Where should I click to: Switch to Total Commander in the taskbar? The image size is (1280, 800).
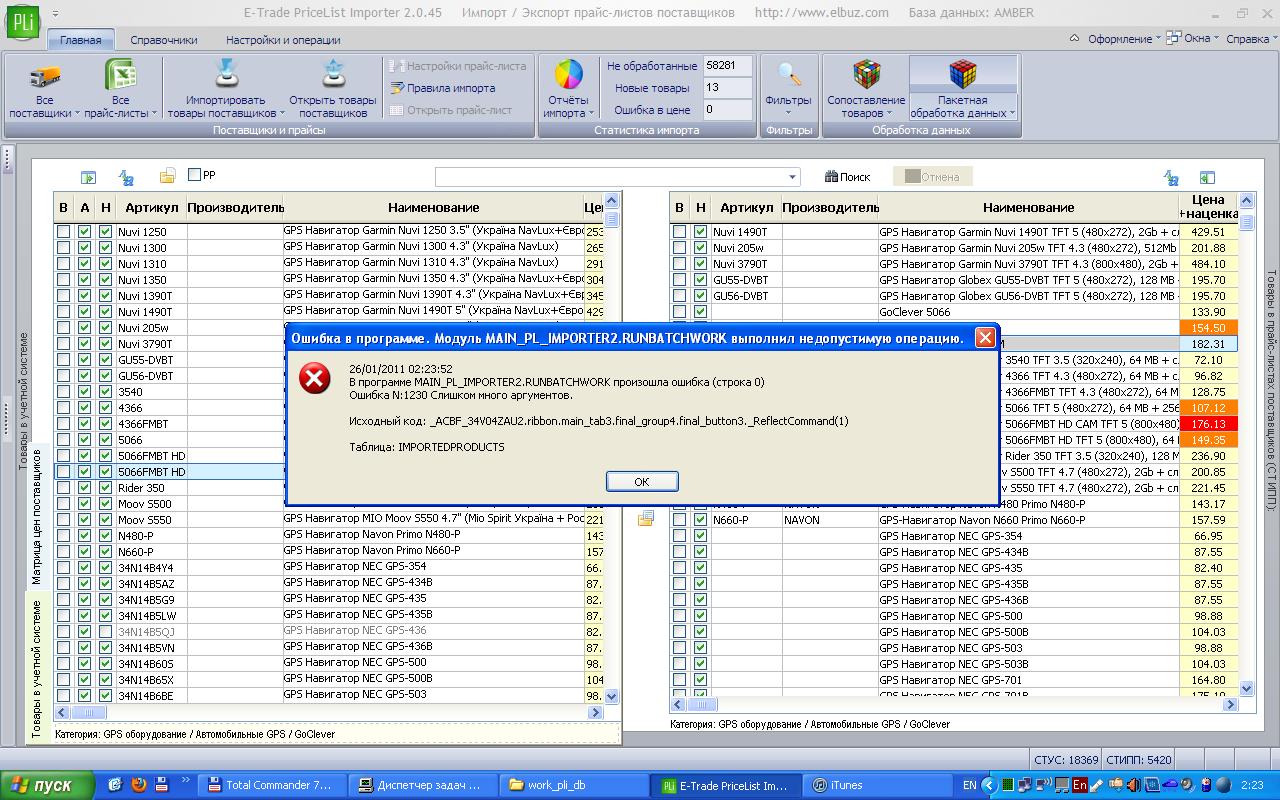point(272,785)
